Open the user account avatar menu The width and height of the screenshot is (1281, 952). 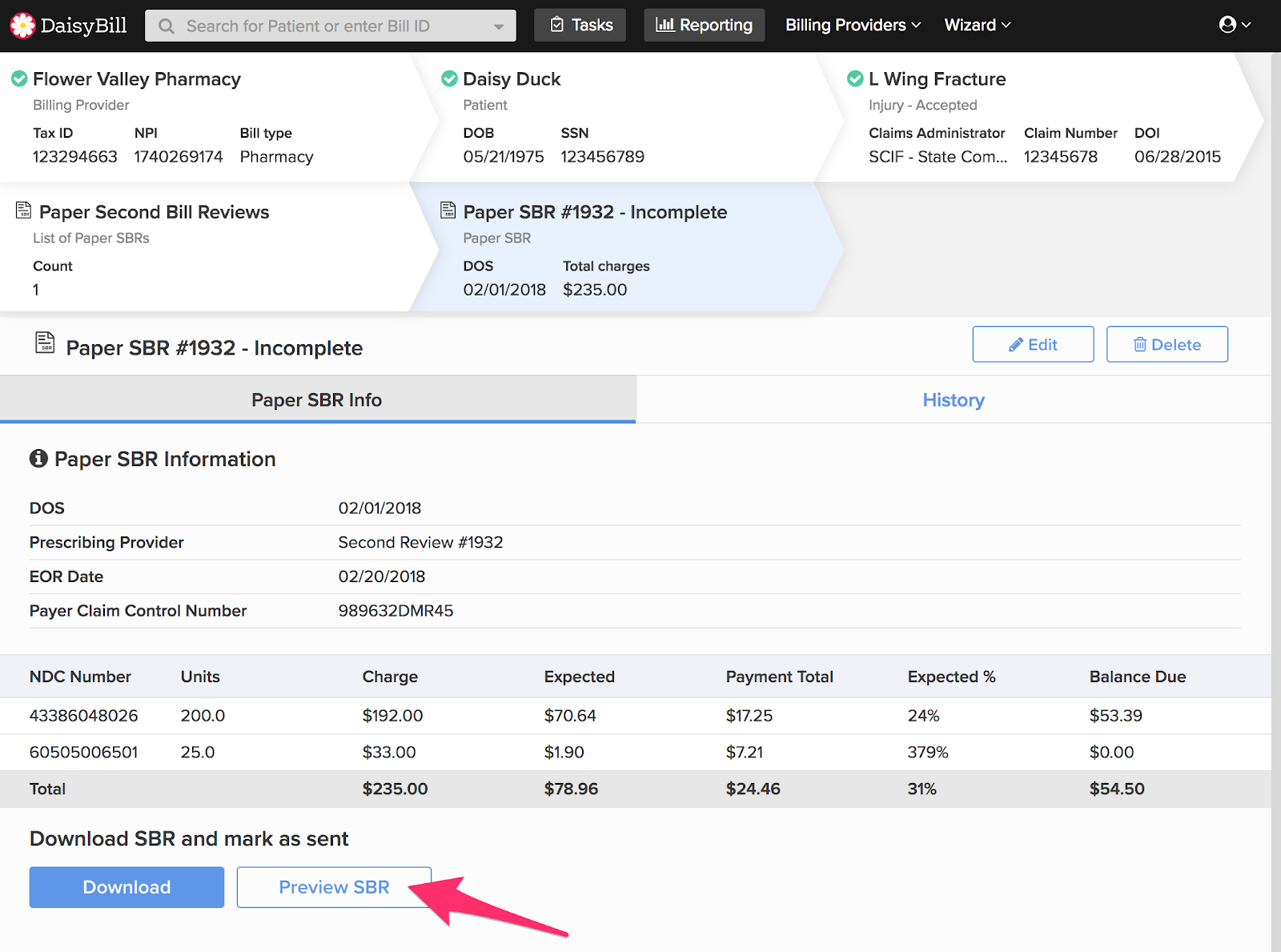pos(1235,25)
